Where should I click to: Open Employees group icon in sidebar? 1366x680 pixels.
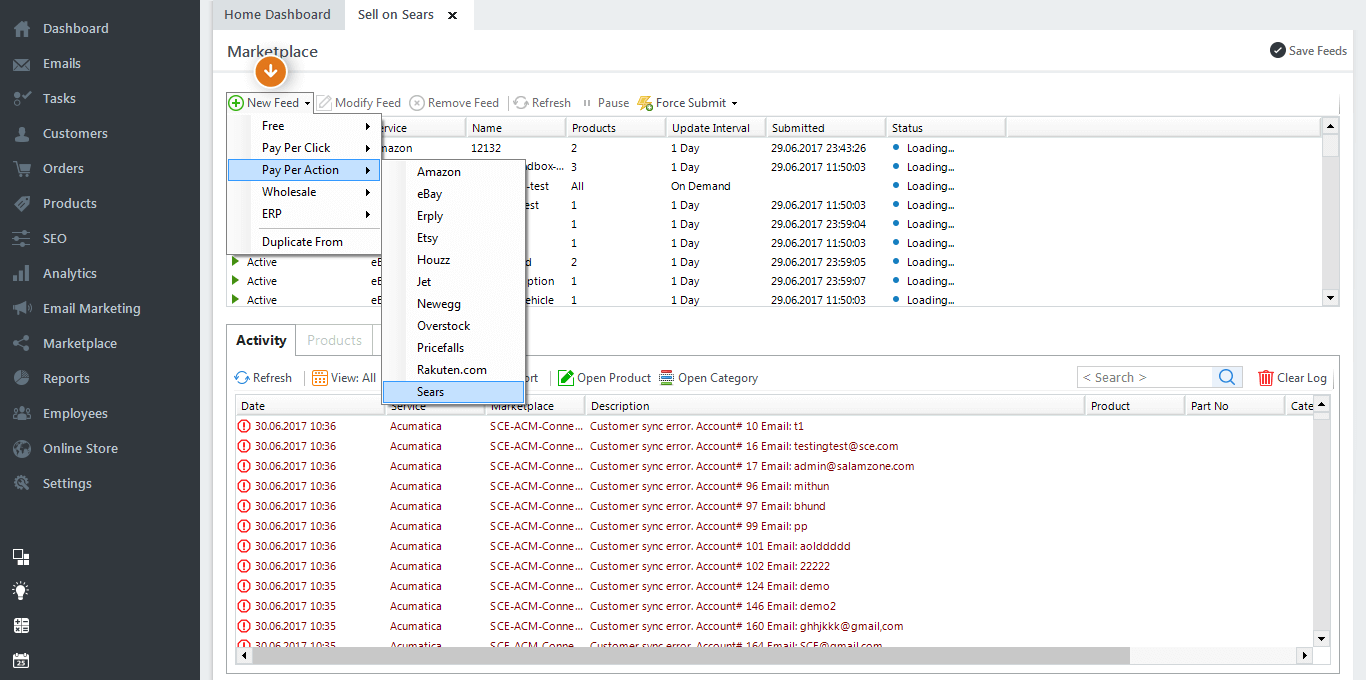pos(21,414)
